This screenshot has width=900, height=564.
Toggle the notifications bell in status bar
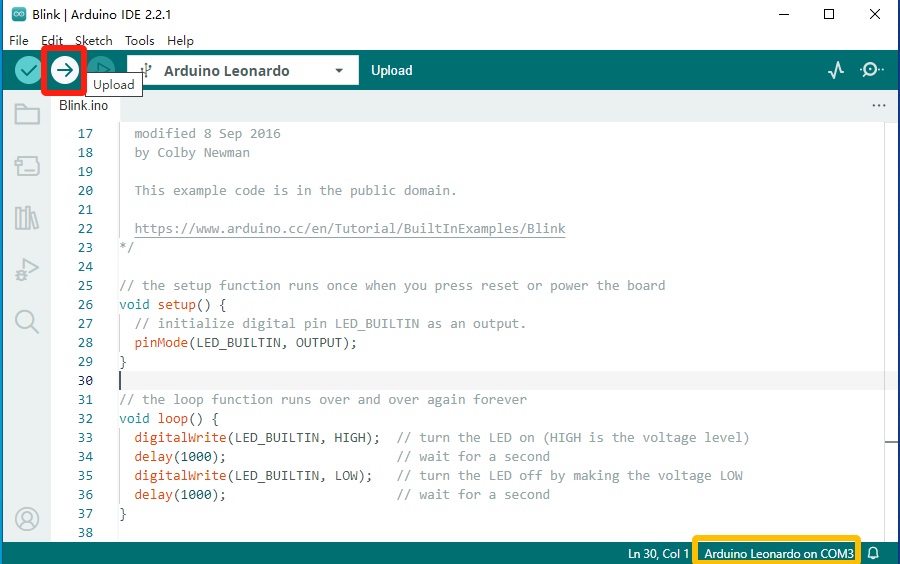(873, 553)
